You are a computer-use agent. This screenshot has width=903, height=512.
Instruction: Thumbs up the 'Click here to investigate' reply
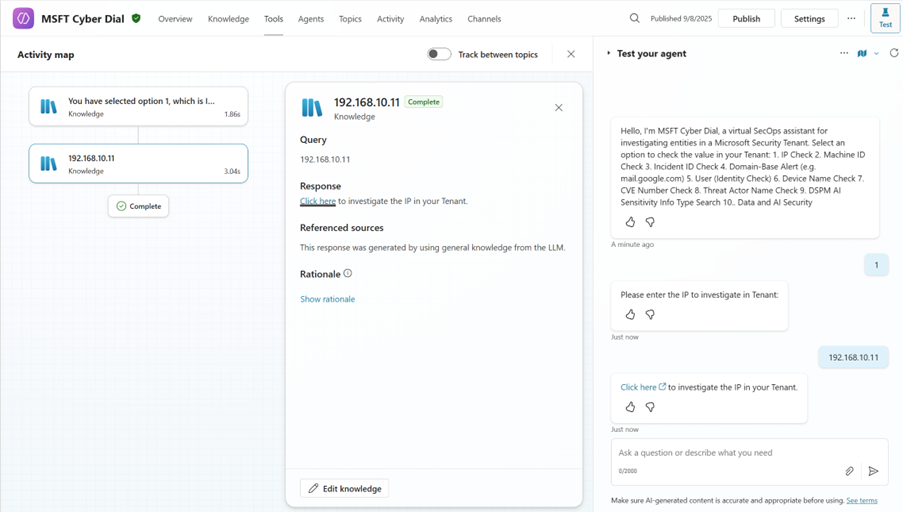pyautogui.click(x=630, y=407)
